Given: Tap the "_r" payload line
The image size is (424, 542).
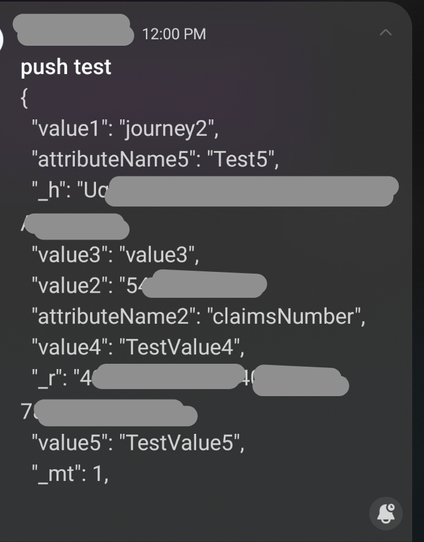Looking at the screenshot, I should pos(190,379).
